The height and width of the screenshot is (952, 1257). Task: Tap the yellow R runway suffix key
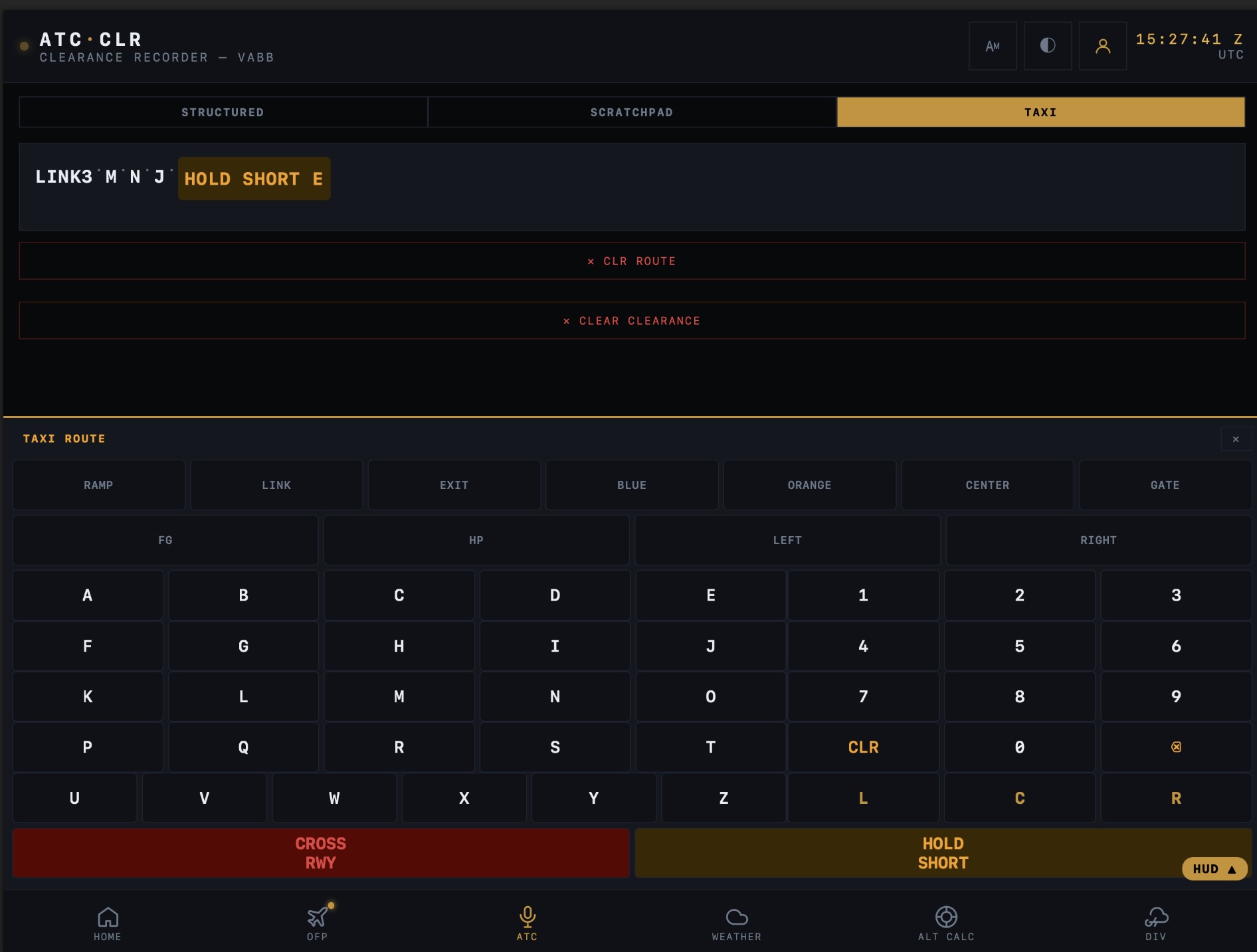tap(1176, 798)
